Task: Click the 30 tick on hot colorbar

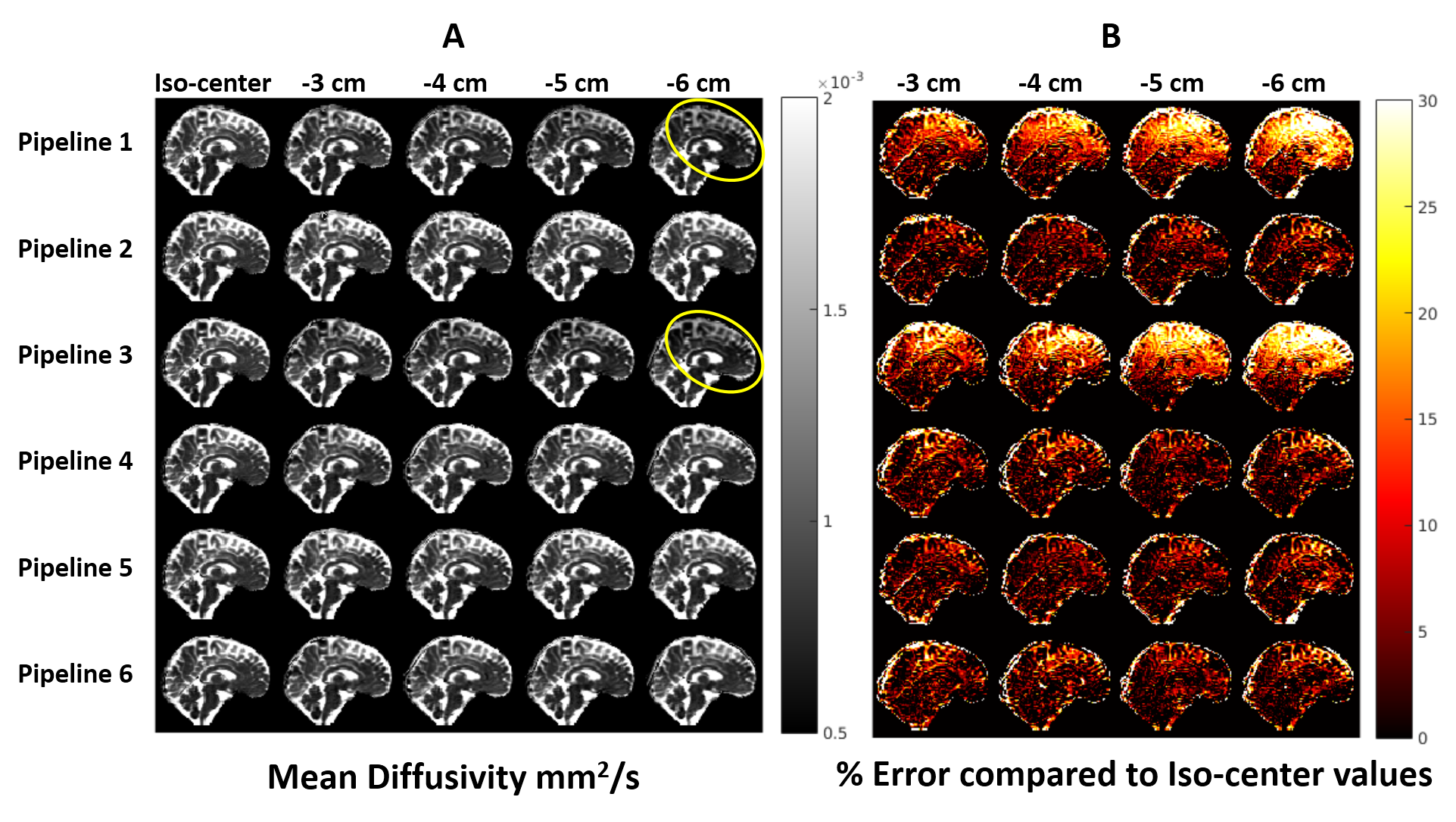Action: [1427, 102]
